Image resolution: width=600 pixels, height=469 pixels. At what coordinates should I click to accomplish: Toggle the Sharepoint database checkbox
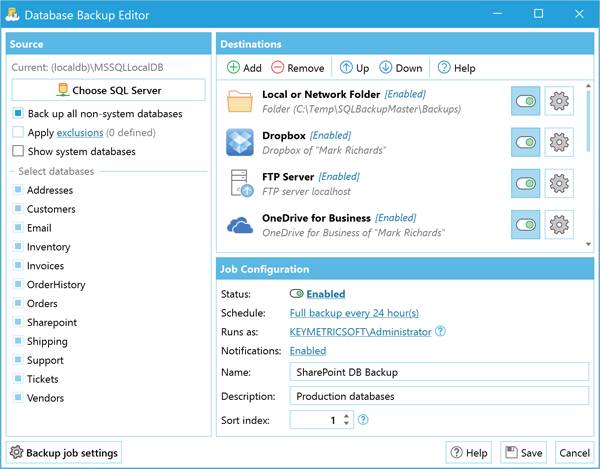pyautogui.click(x=18, y=322)
